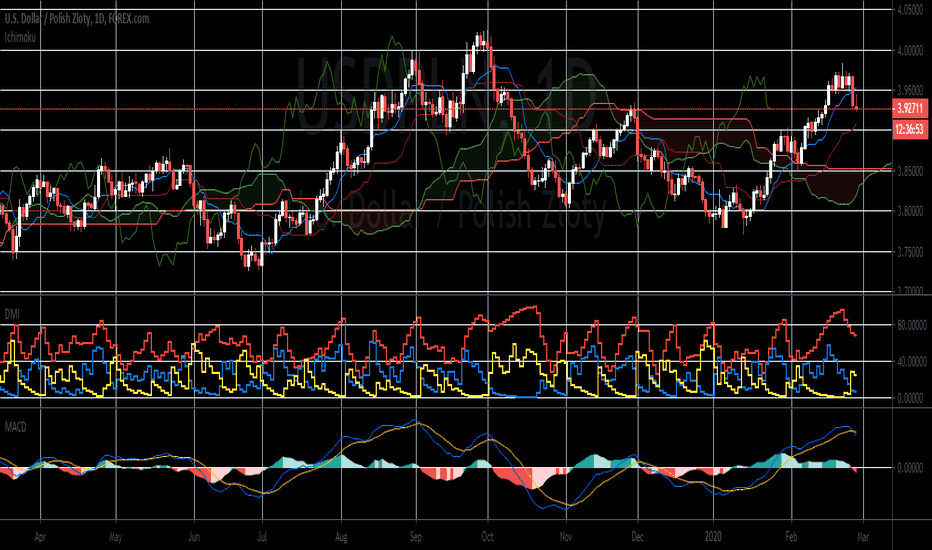
Task: Click the Oct date on time axis
Action: pos(487,537)
